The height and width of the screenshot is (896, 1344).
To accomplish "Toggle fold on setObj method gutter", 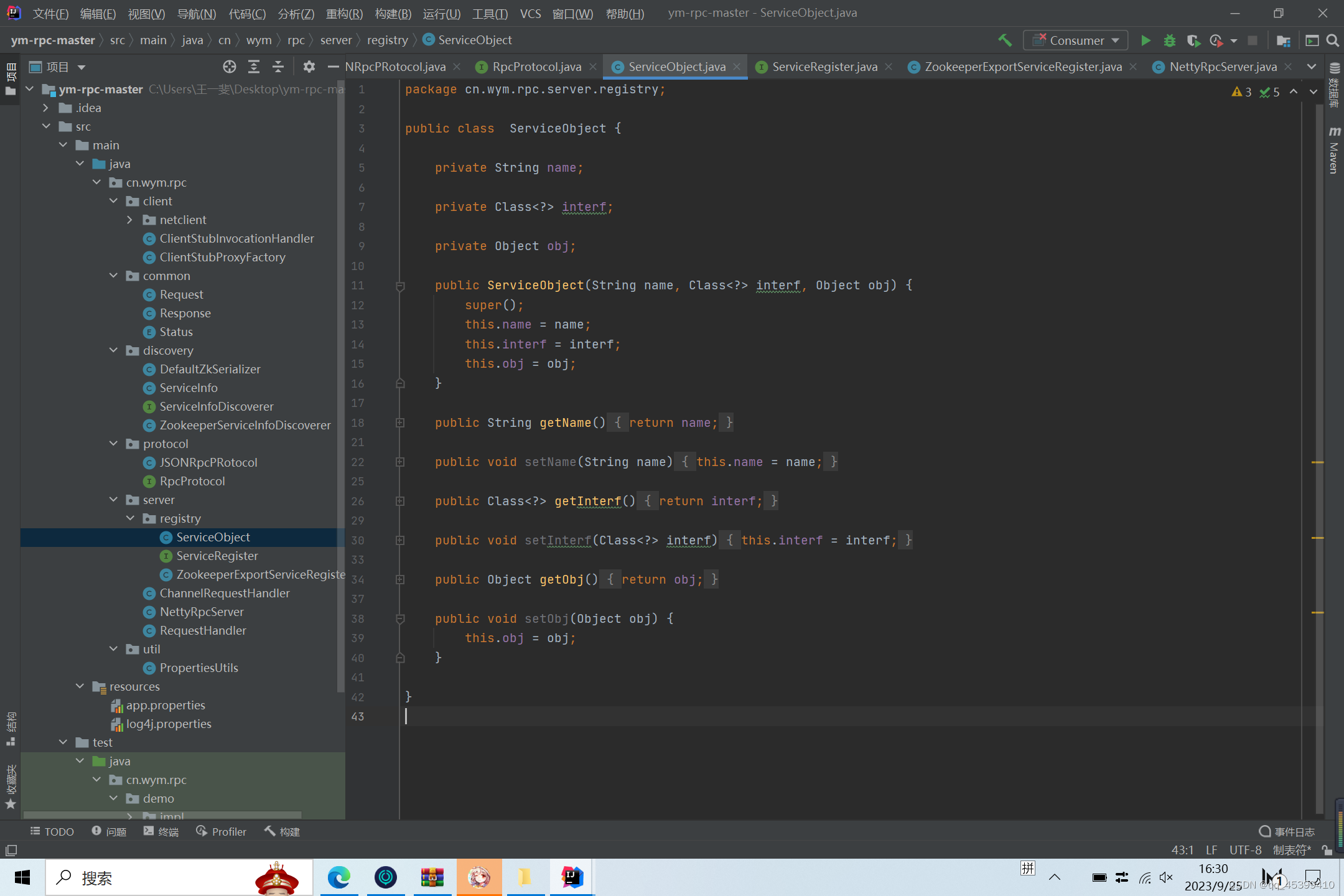I will pyautogui.click(x=400, y=619).
